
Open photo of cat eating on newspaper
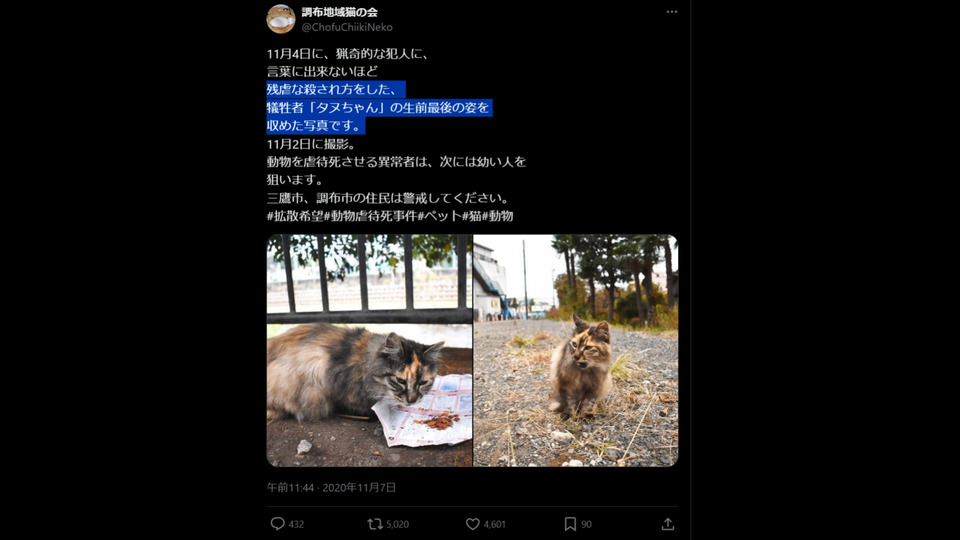pos(369,350)
